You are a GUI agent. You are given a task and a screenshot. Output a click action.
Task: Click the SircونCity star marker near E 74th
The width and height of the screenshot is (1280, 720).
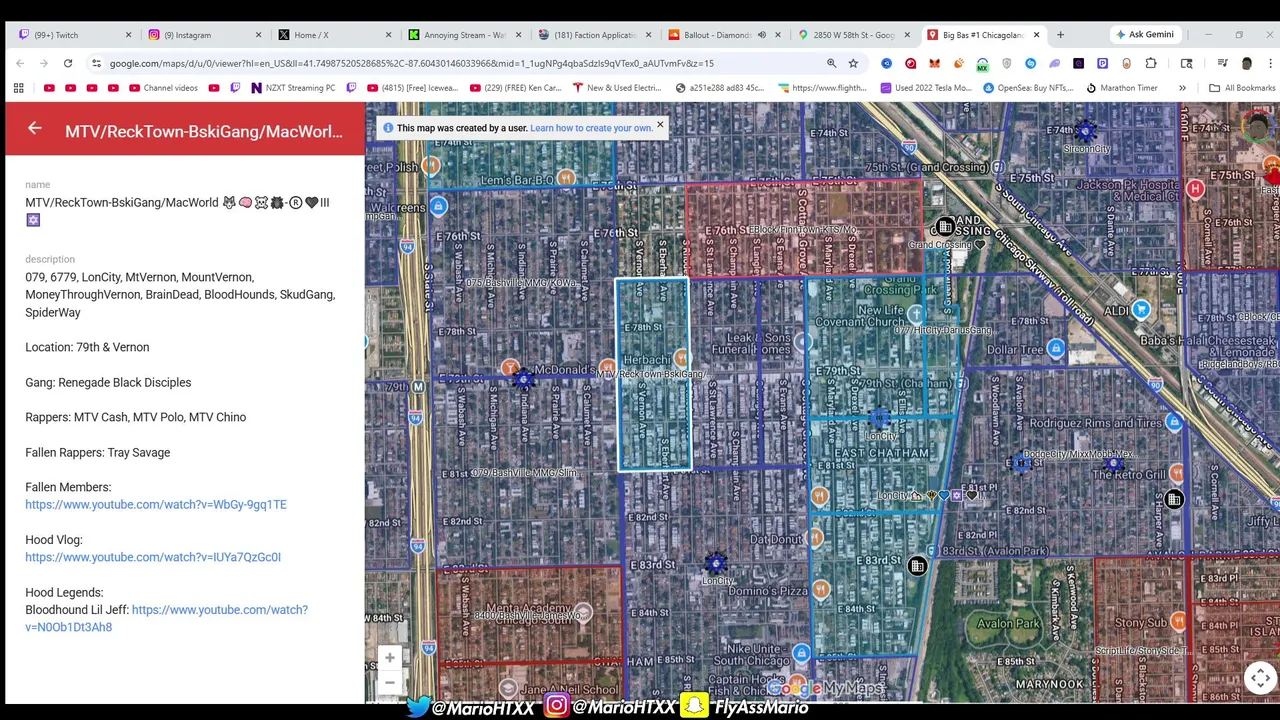(1085, 131)
